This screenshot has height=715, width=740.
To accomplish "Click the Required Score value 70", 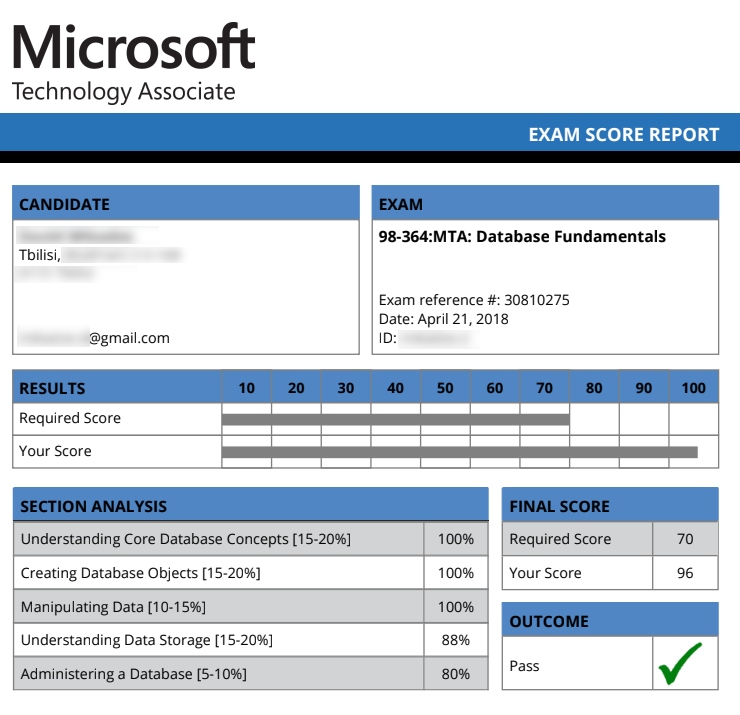I will pos(685,539).
